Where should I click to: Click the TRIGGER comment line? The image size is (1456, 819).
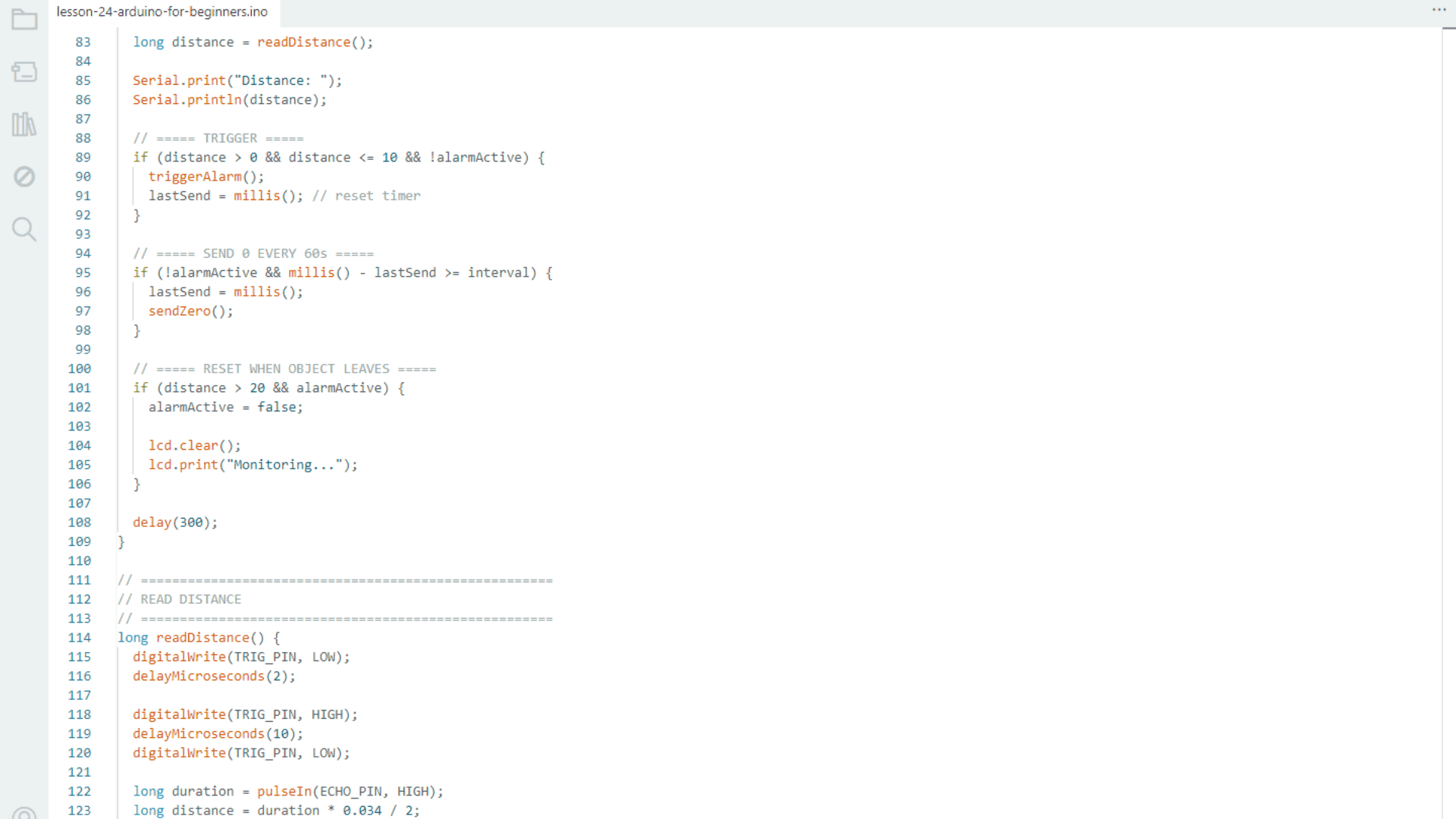coord(218,139)
